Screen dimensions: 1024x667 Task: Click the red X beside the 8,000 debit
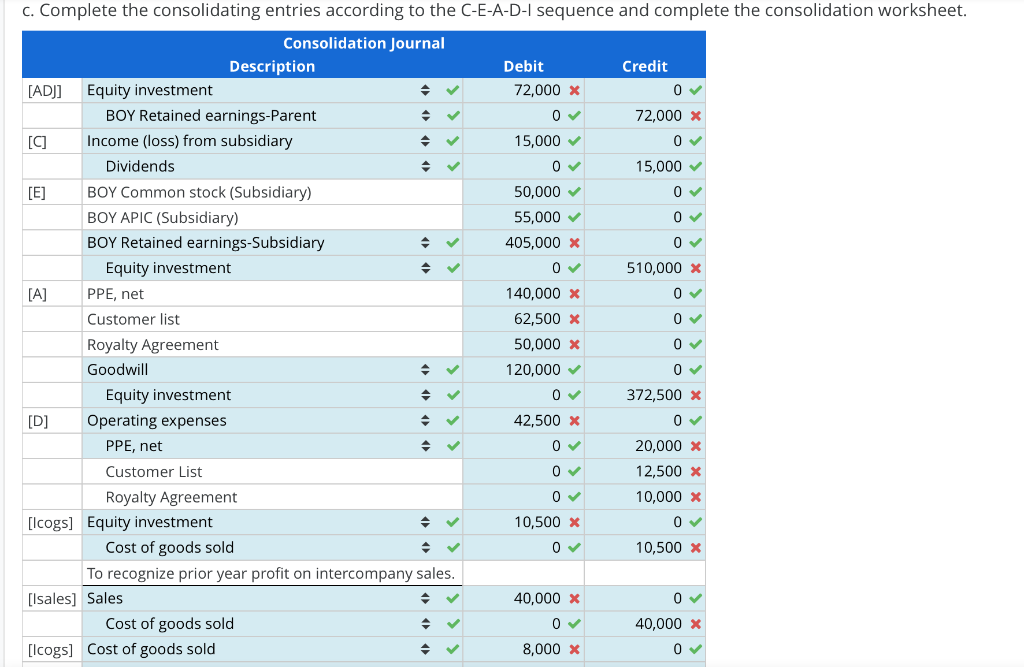pos(575,649)
